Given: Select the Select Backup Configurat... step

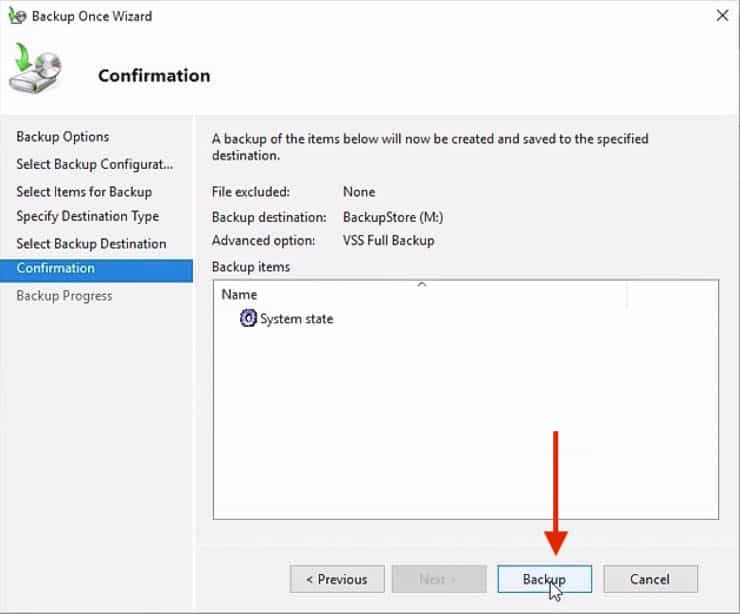Looking at the screenshot, I should [94, 164].
